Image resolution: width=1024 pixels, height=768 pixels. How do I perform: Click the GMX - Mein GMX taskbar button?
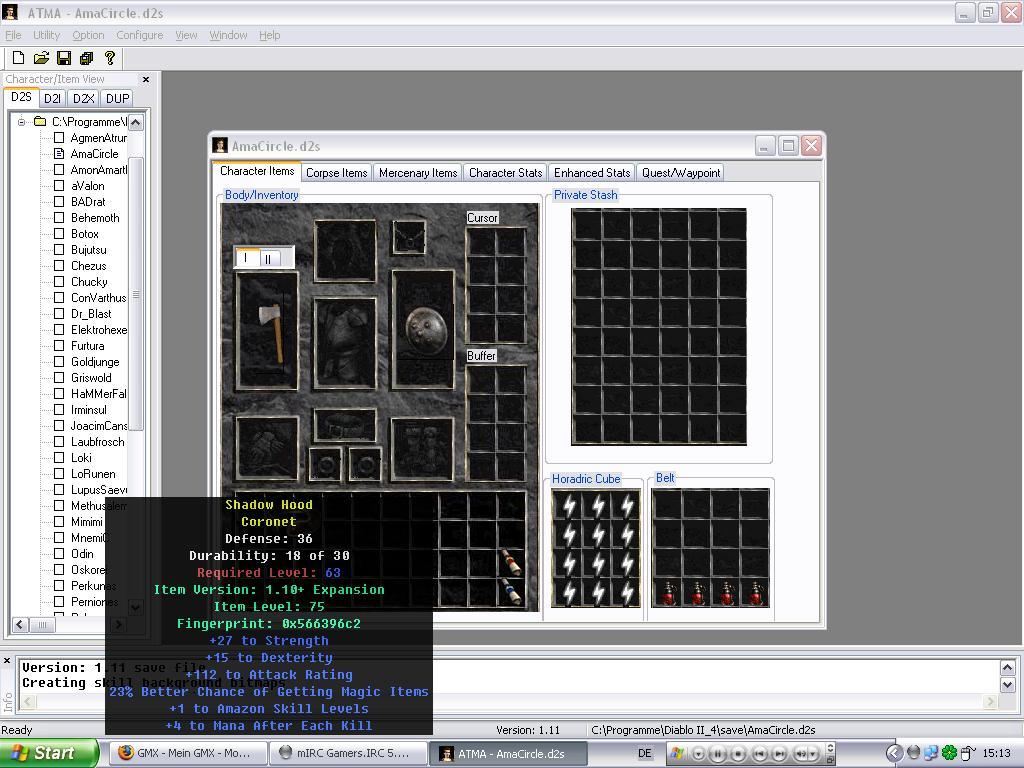coord(189,753)
